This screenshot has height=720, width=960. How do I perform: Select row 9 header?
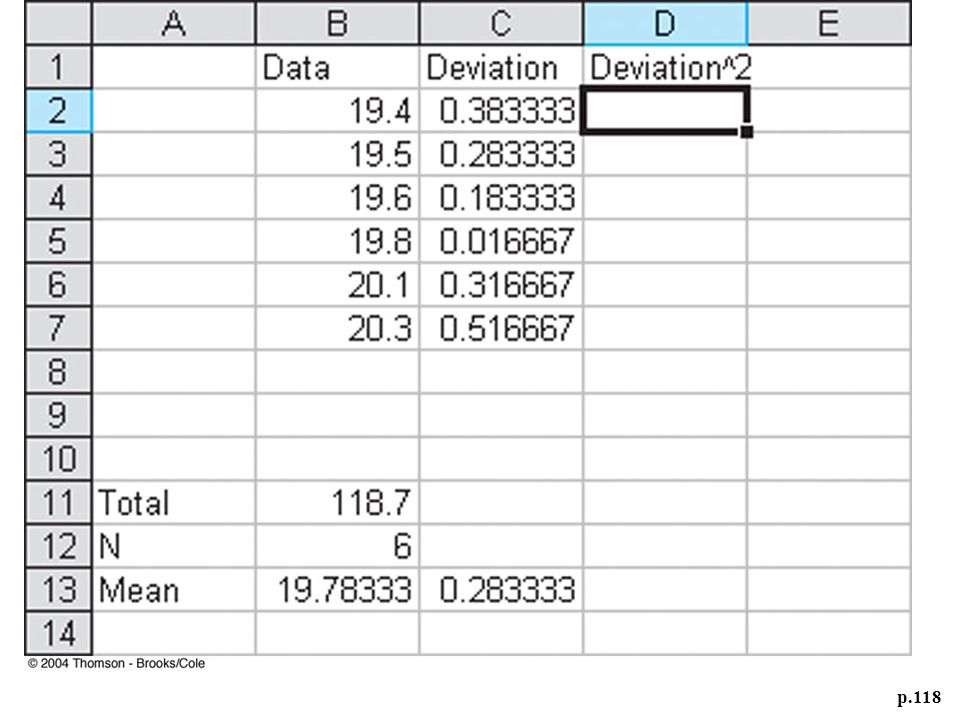tap(58, 415)
